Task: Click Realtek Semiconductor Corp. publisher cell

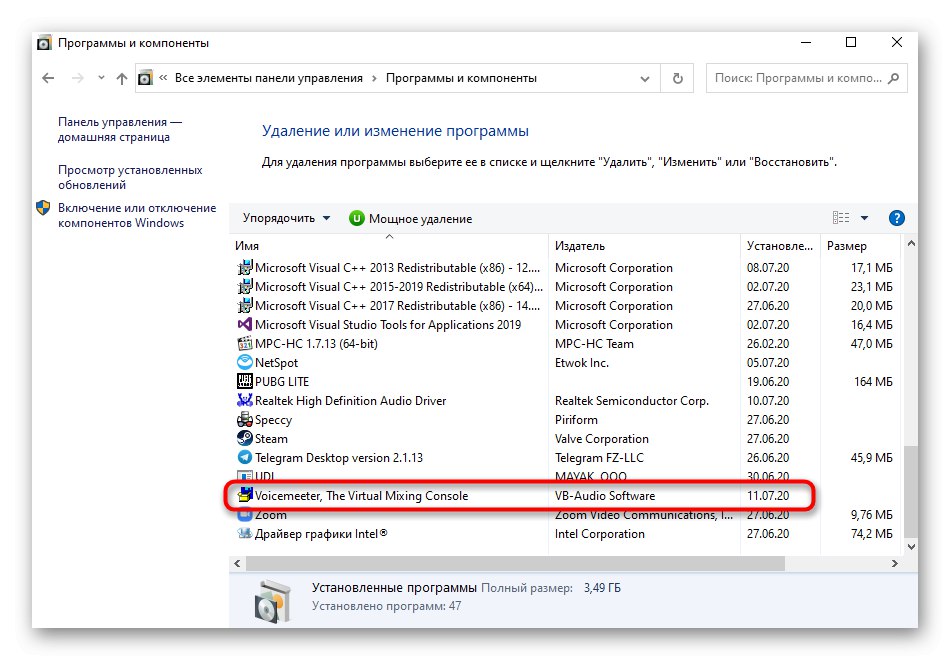Action: [x=632, y=401]
